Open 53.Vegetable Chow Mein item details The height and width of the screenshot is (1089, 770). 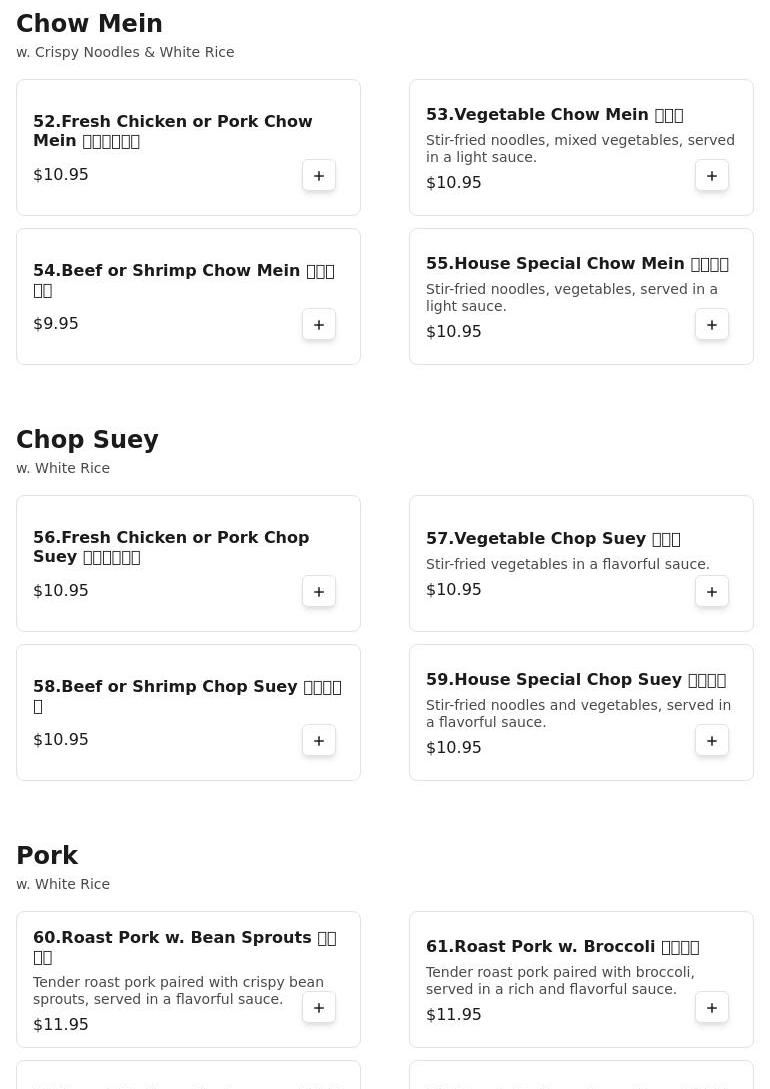click(555, 115)
